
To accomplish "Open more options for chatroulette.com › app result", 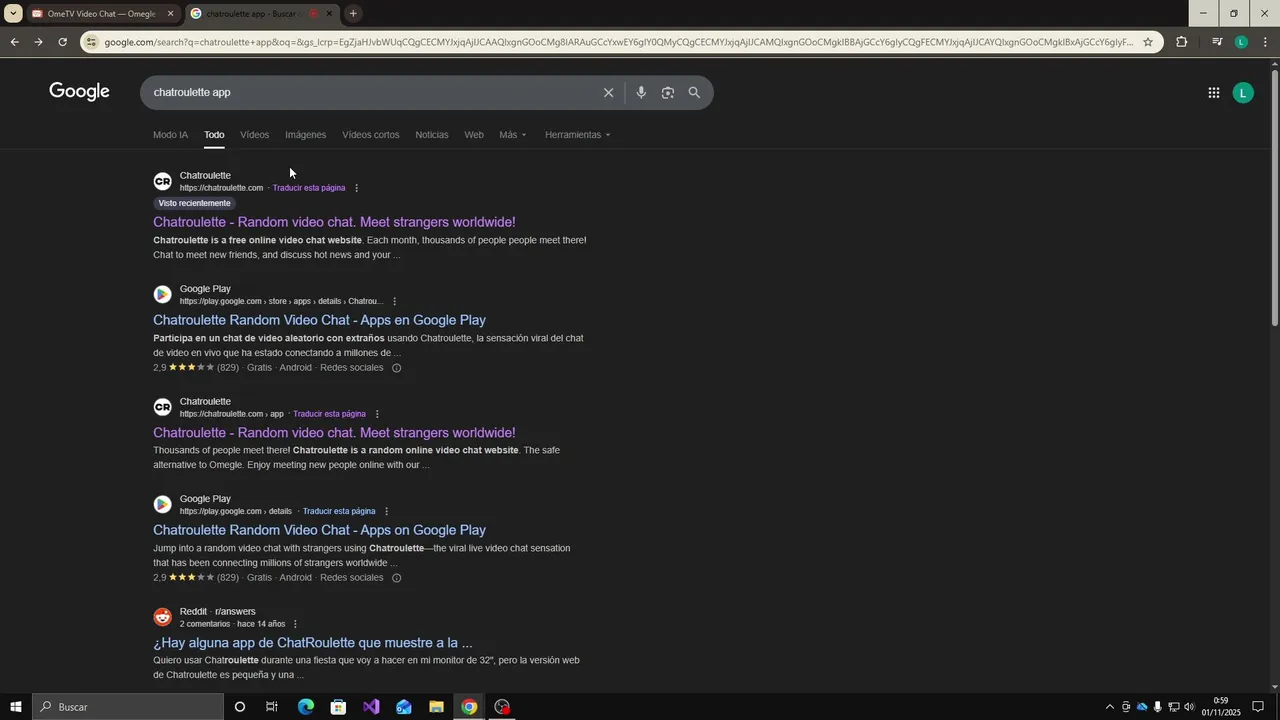I will click(x=377, y=414).
